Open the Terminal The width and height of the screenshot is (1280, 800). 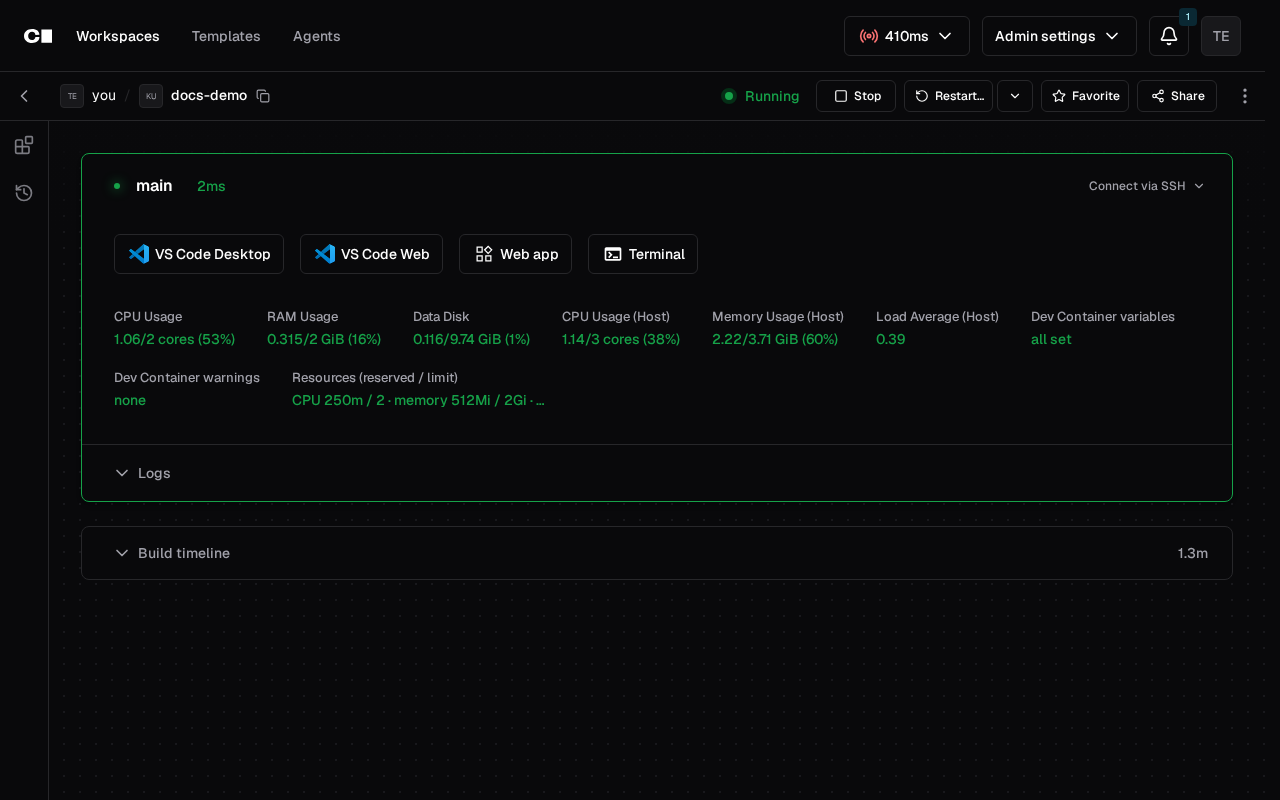click(643, 254)
